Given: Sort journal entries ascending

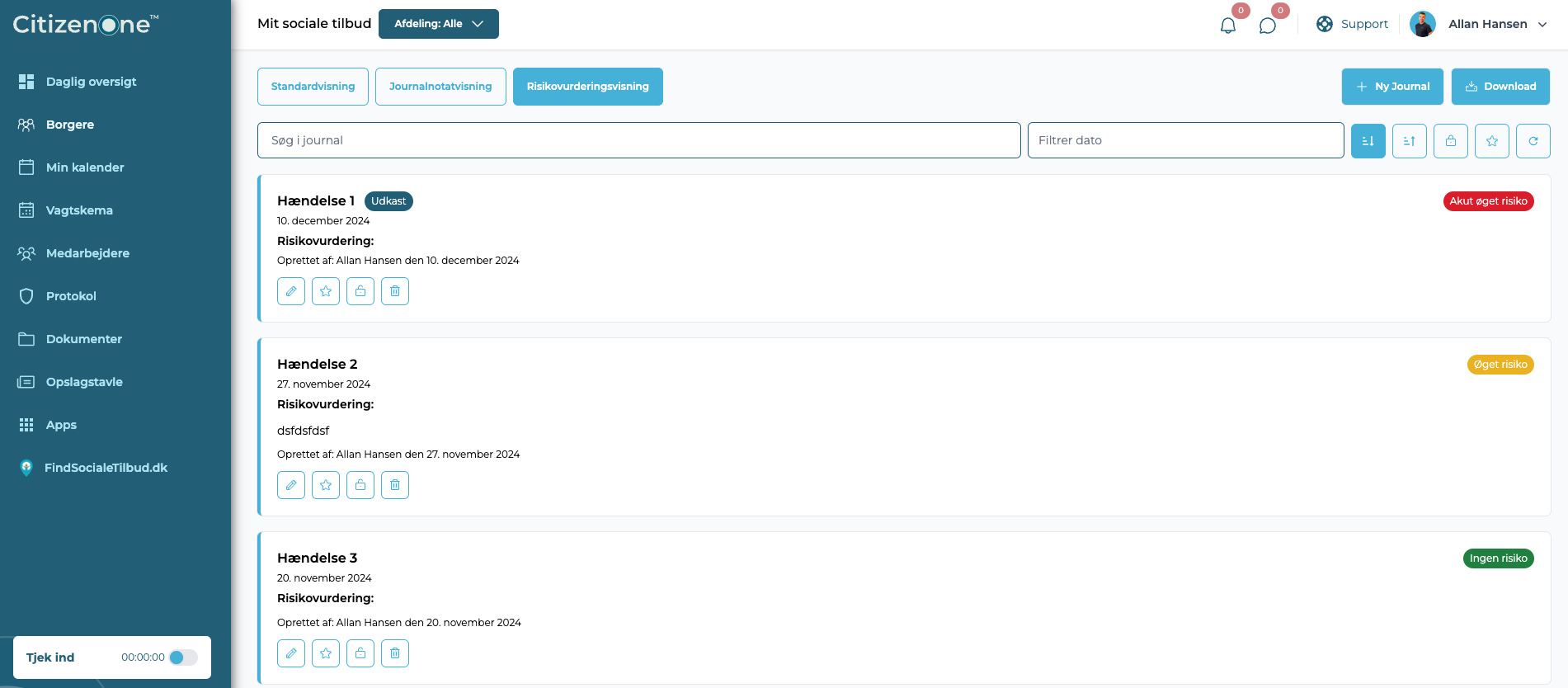Looking at the screenshot, I should 1410,141.
